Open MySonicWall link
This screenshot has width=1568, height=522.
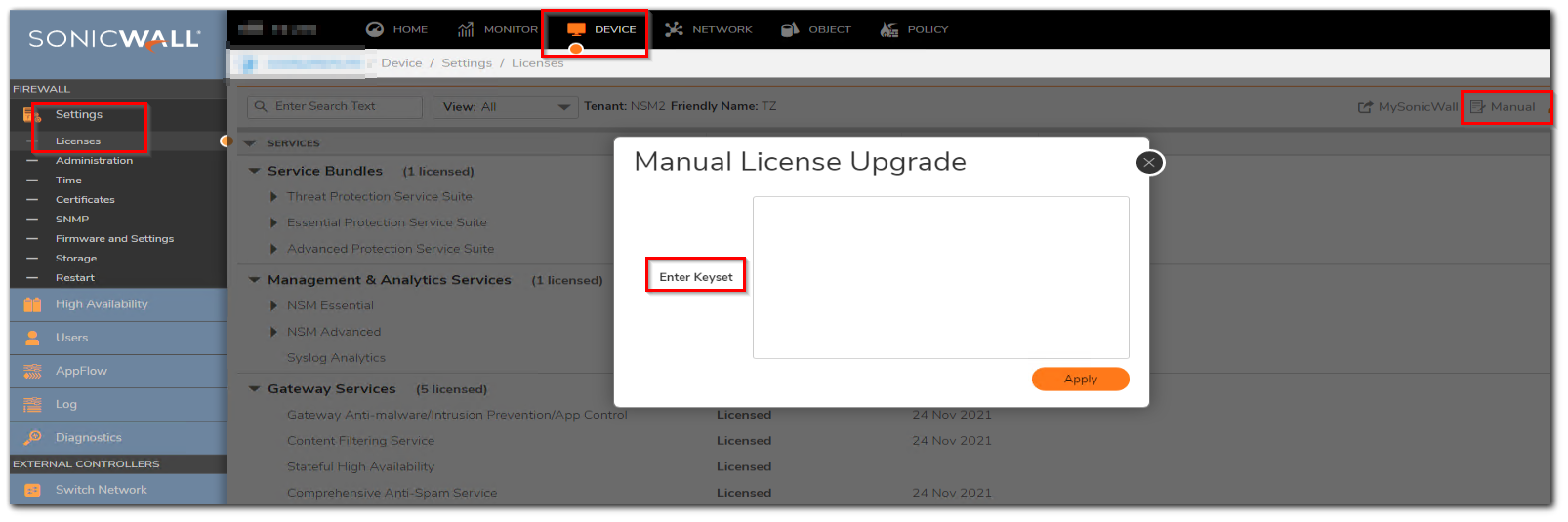click(1408, 107)
